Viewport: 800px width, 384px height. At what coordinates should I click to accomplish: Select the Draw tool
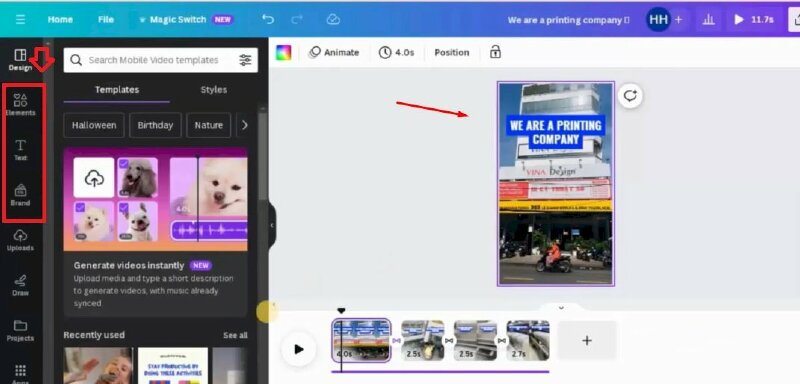[x=20, y=286]
